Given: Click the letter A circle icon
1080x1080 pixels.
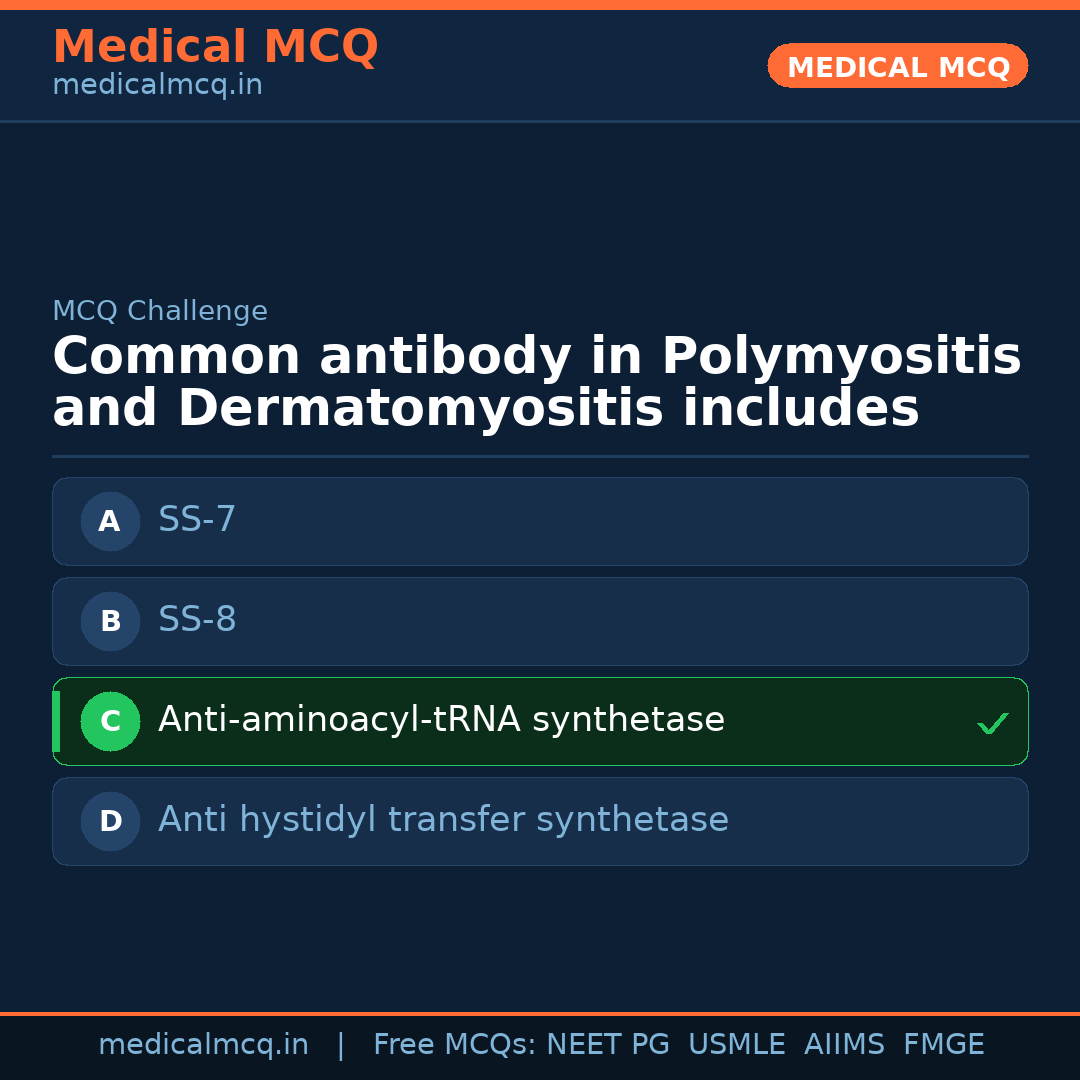Looking at the screenshot, I should point(110,521).
